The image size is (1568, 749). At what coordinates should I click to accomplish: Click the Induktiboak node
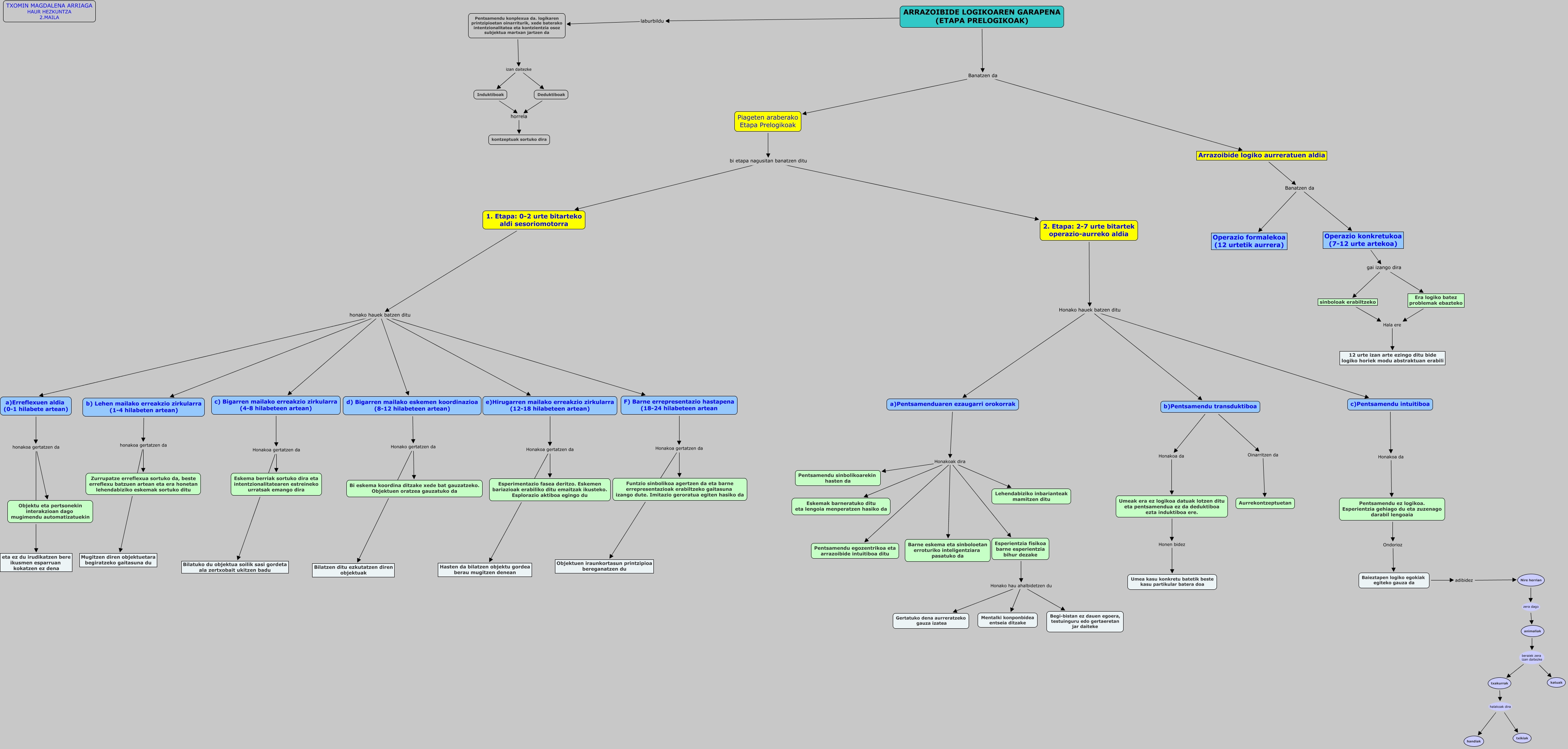point(490,94)
